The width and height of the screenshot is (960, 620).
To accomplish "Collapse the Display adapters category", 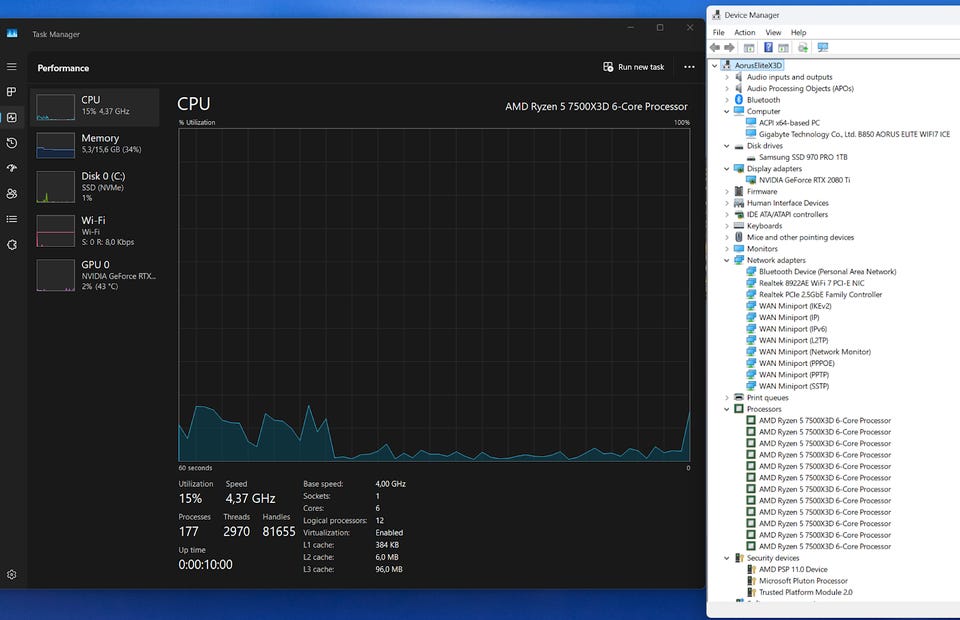I will coord(727,169).
